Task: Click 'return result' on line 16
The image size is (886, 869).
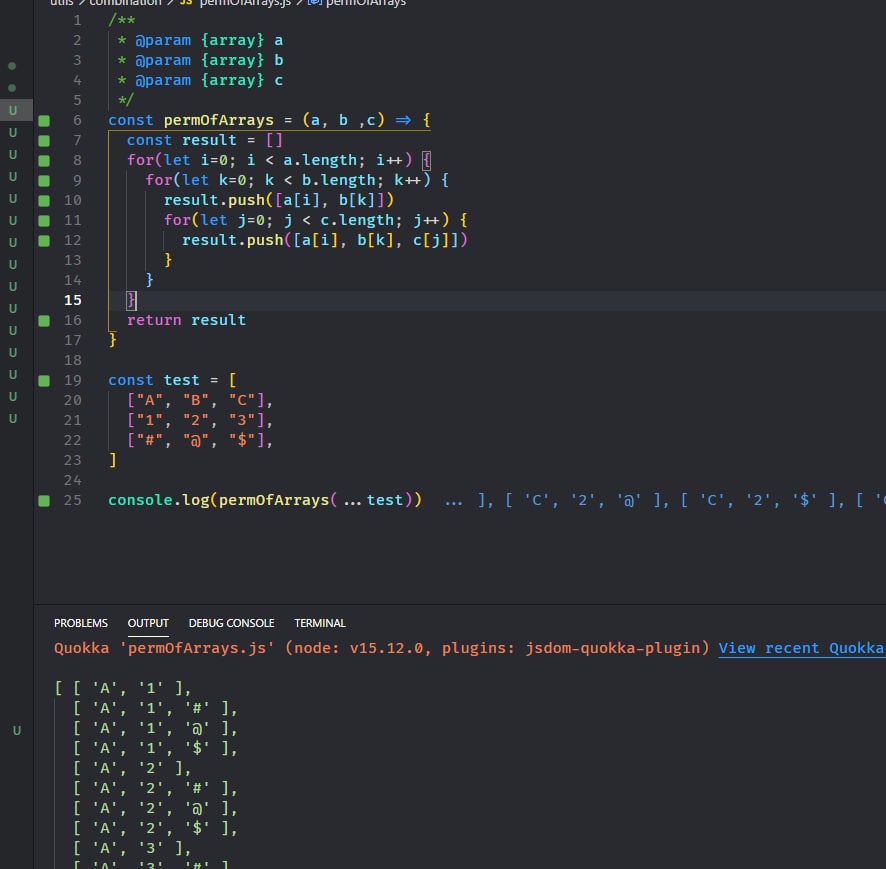Action: [x=186, y=320]
